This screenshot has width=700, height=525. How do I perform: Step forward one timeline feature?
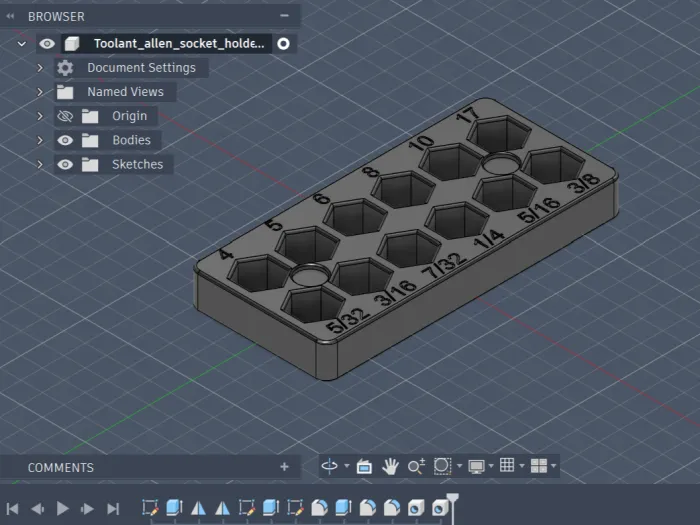[x=87, y=508]
